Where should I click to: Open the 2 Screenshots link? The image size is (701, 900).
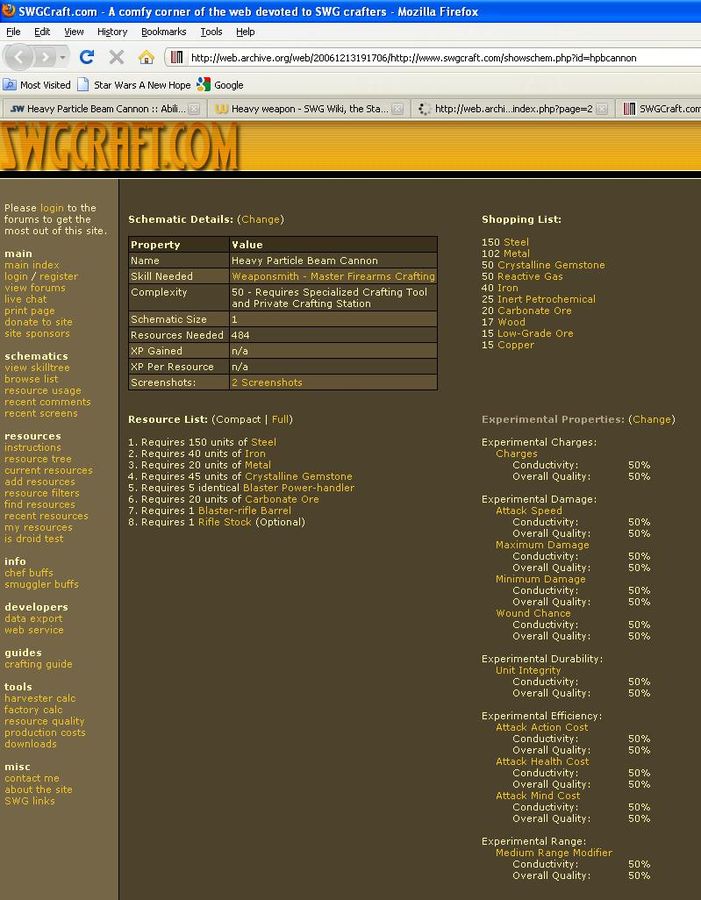click(266, 382)
